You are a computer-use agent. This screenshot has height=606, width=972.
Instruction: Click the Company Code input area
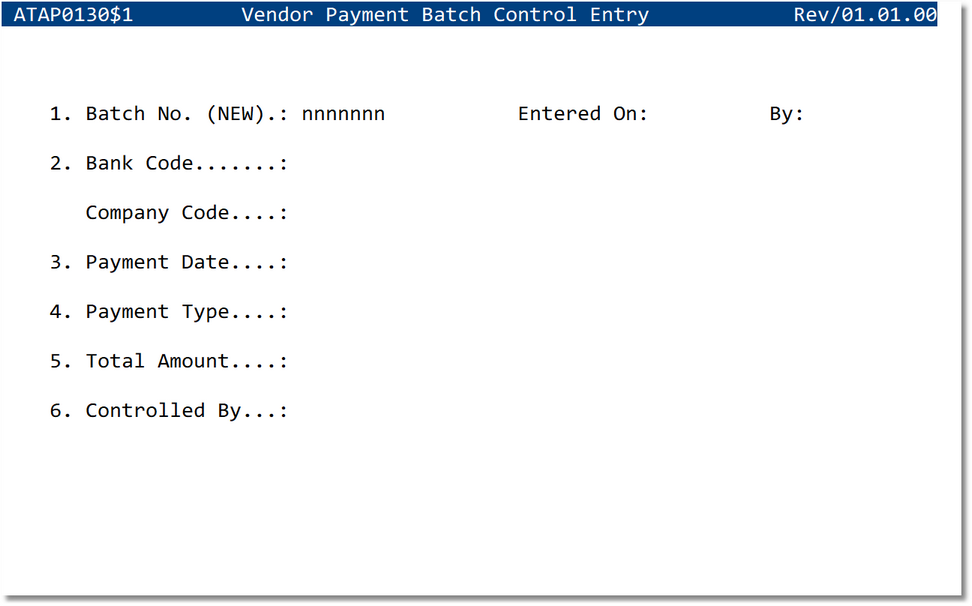tap(330, 212)
